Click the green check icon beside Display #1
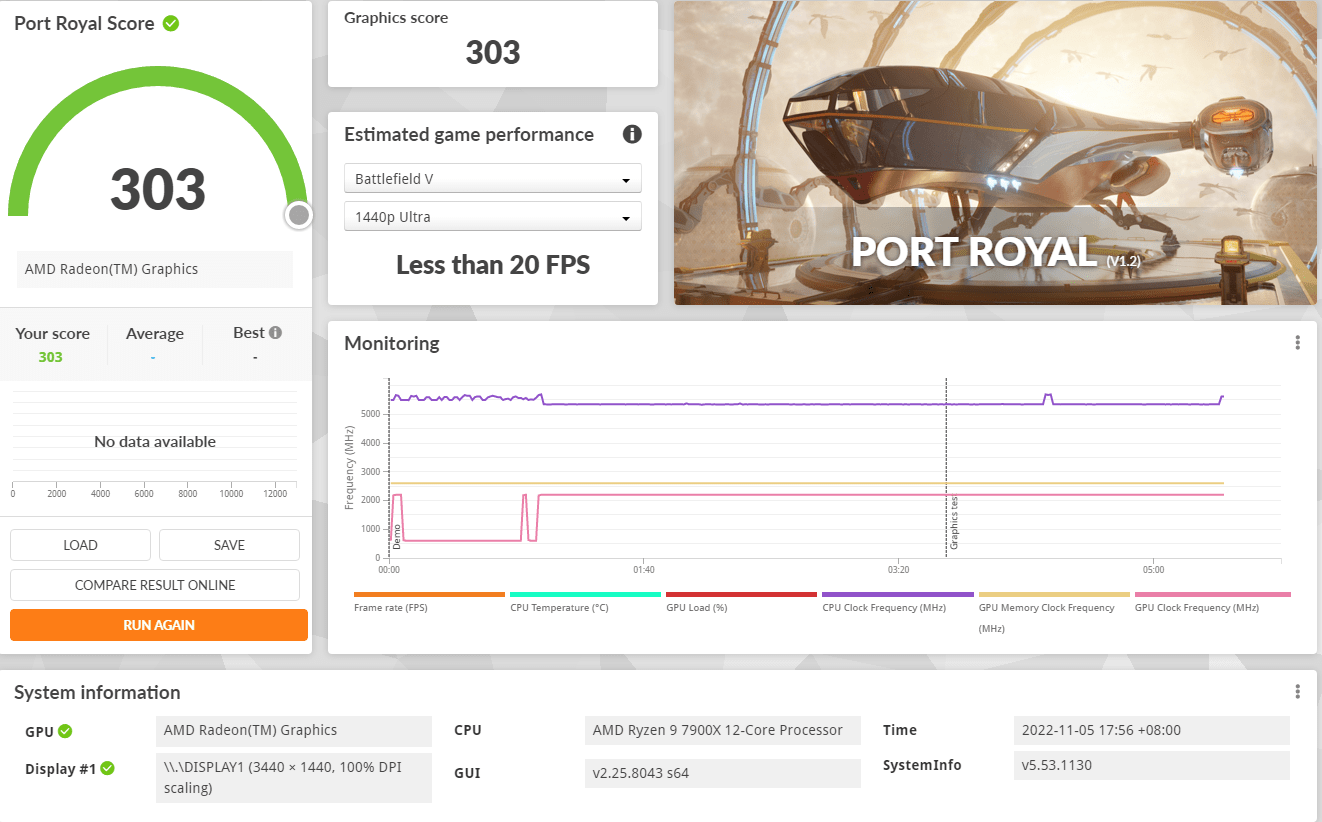 (108, 768)
